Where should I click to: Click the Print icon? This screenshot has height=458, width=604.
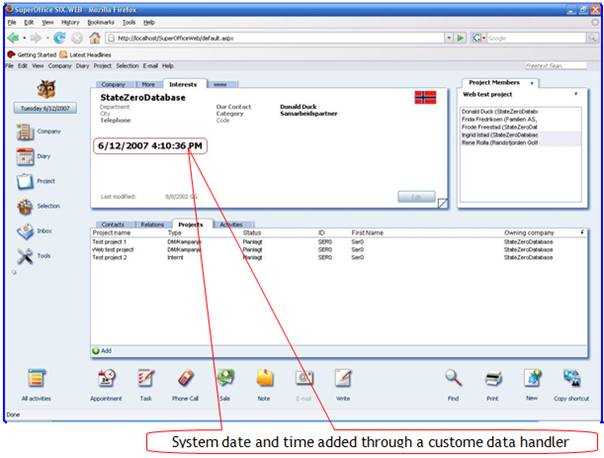pos(493,378)
